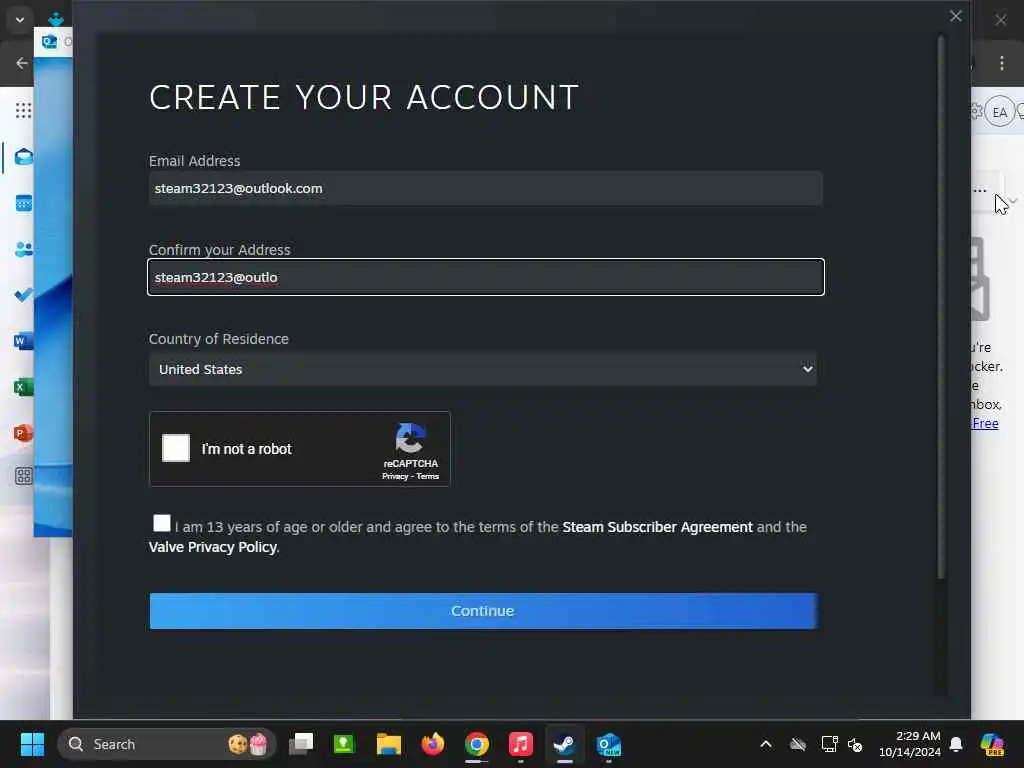
Task: Open the reCAPTCHA Privacy link
Action: pos(394,477)
